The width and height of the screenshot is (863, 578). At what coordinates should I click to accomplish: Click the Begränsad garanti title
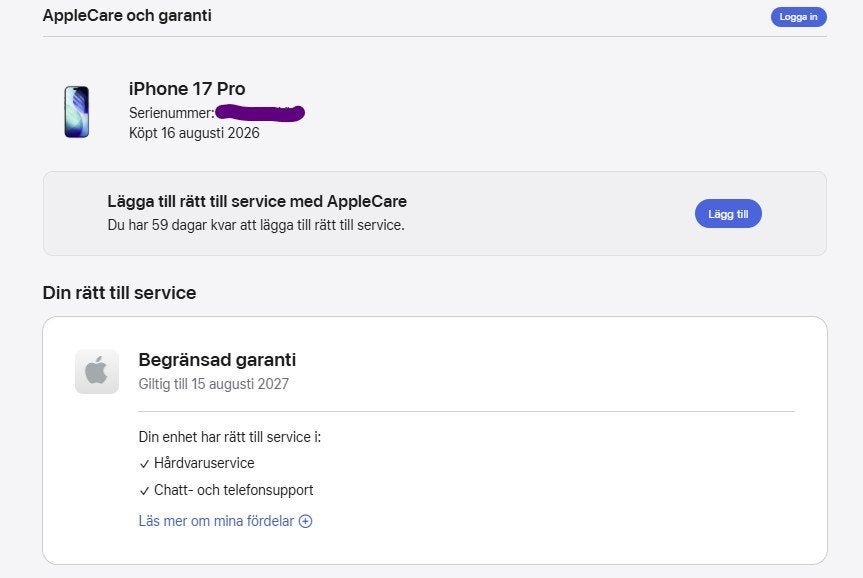coord(217,360)
